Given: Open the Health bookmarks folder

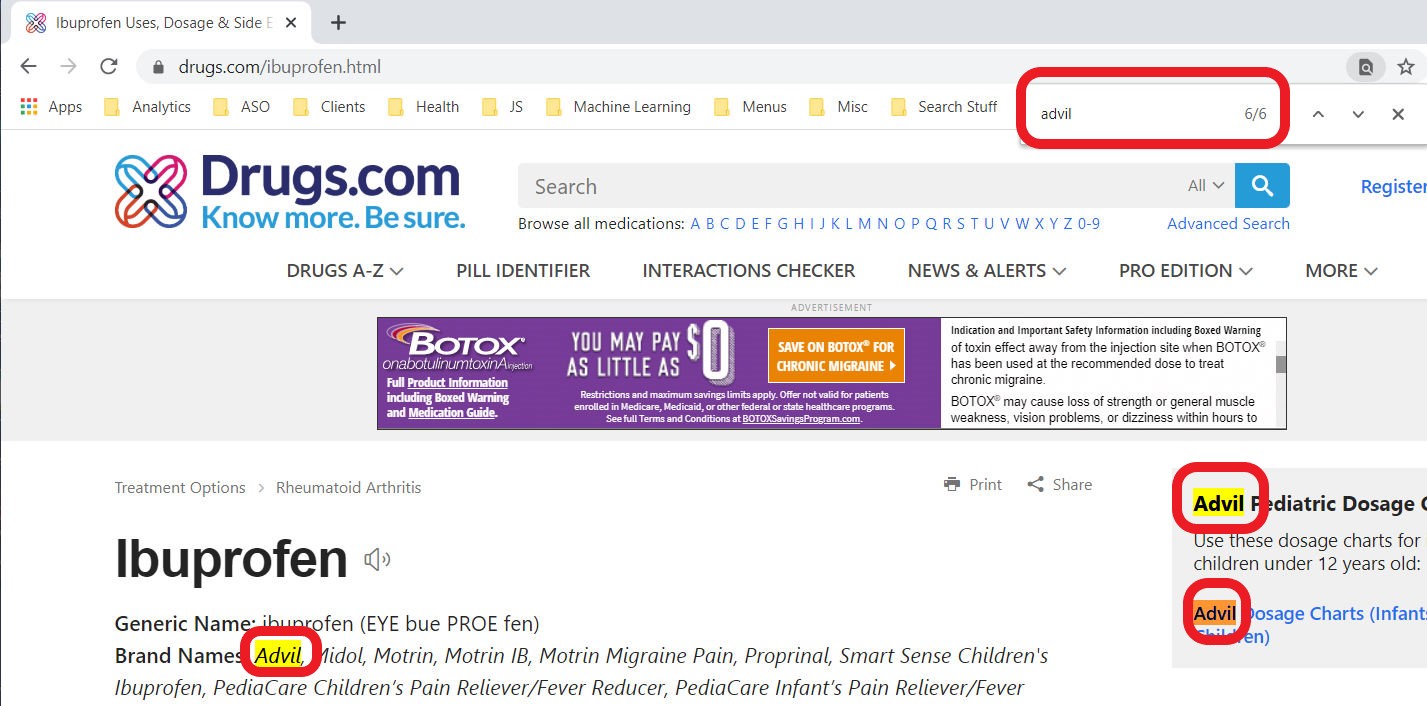Looking at the screenshot, I should pyautogui.click(x=424, y=106).
